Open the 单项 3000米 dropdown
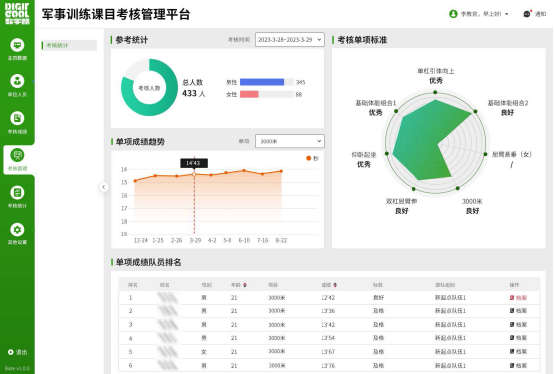The height and width of the screenshot is (374, 554). pyautogui.click(x=289, y=141)
